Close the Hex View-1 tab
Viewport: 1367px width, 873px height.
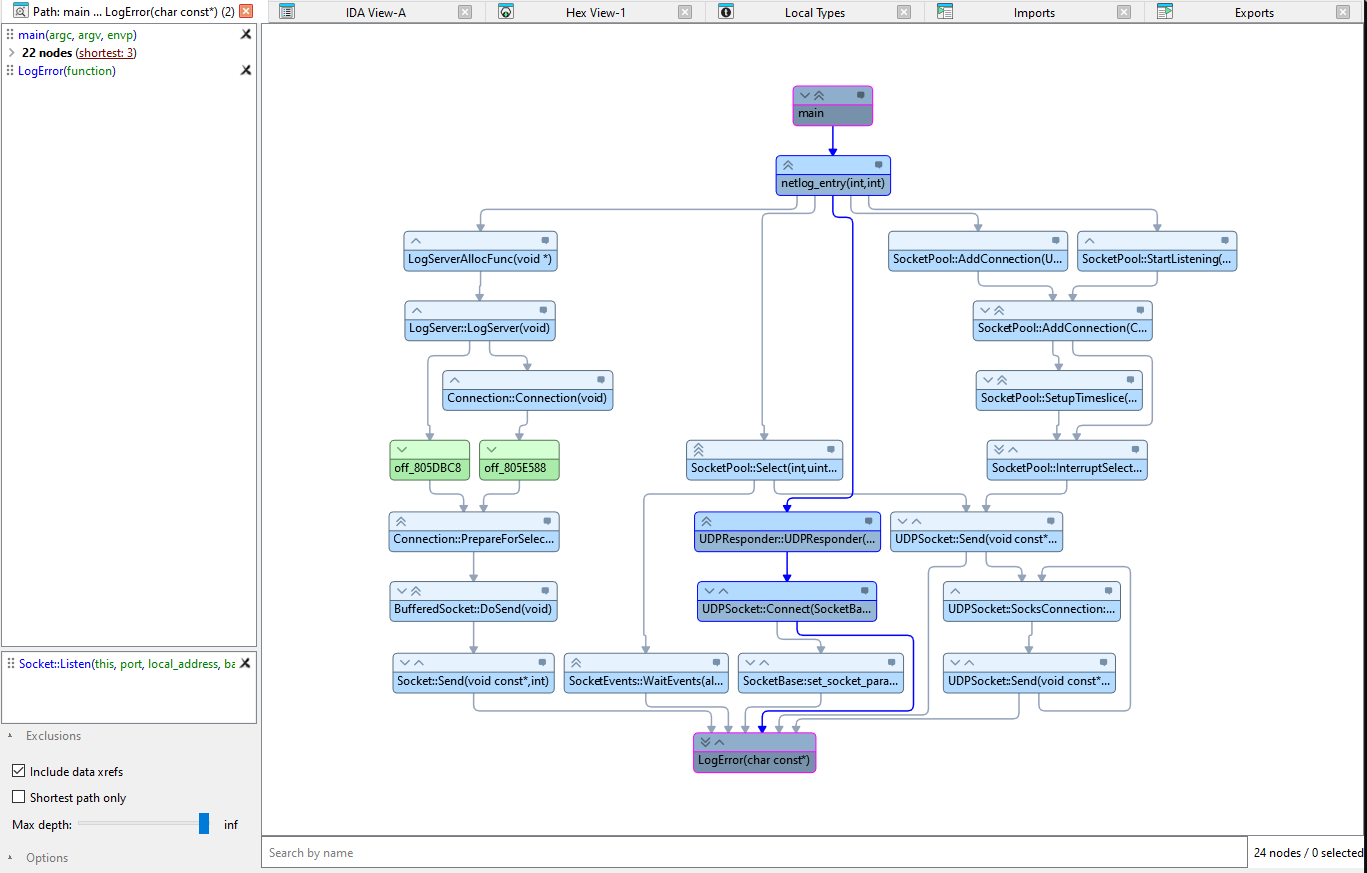pos(684,12)
